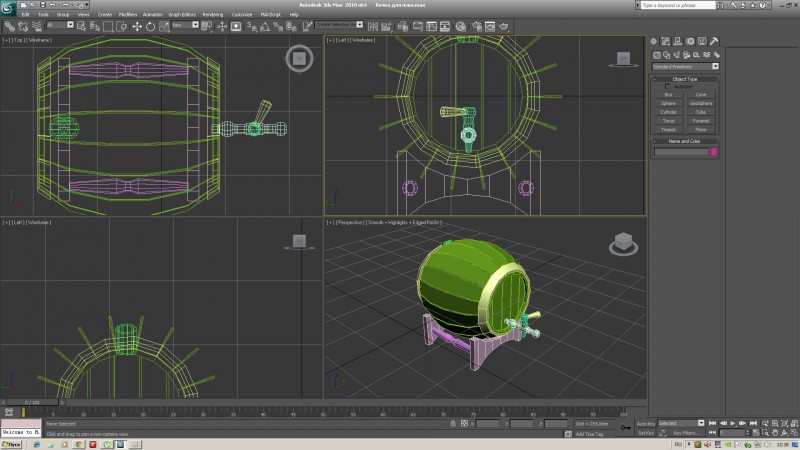Screen dimensions: 800x450
Task: Click the Teapot primitive button
Action: [668, 129]
